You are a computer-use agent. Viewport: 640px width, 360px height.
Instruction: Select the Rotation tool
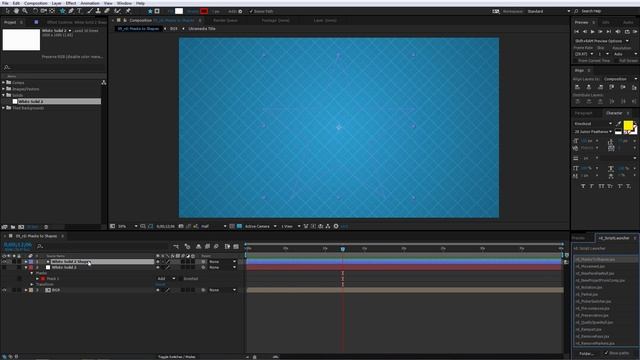tap(35, 11)
